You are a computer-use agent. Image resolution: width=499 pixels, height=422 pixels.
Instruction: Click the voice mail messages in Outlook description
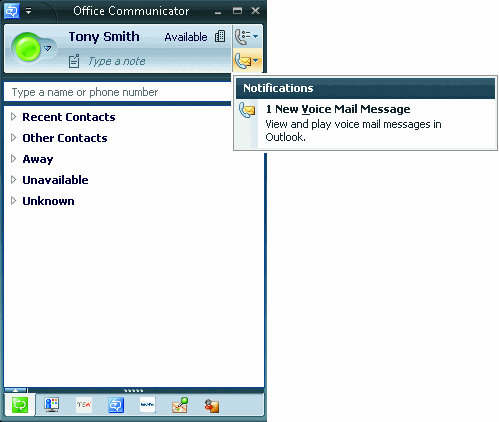pyautogui.click(x=353, y=130)
